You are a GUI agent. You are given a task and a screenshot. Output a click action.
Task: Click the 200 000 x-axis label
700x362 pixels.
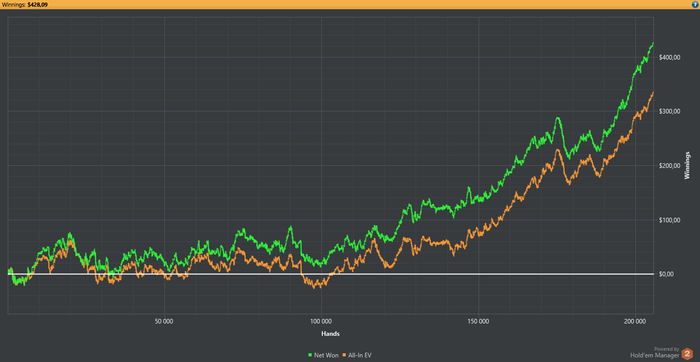(635, 321)
